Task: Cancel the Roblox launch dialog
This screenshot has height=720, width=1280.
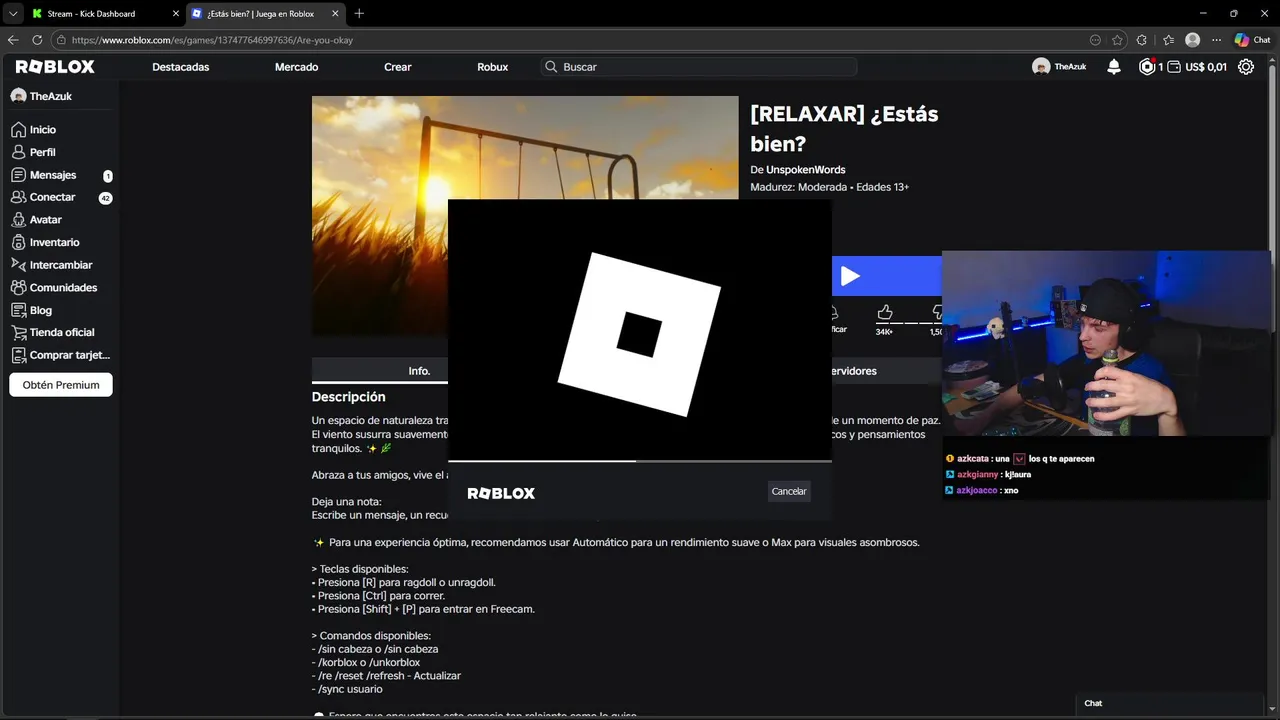Action: pos(789,491)
